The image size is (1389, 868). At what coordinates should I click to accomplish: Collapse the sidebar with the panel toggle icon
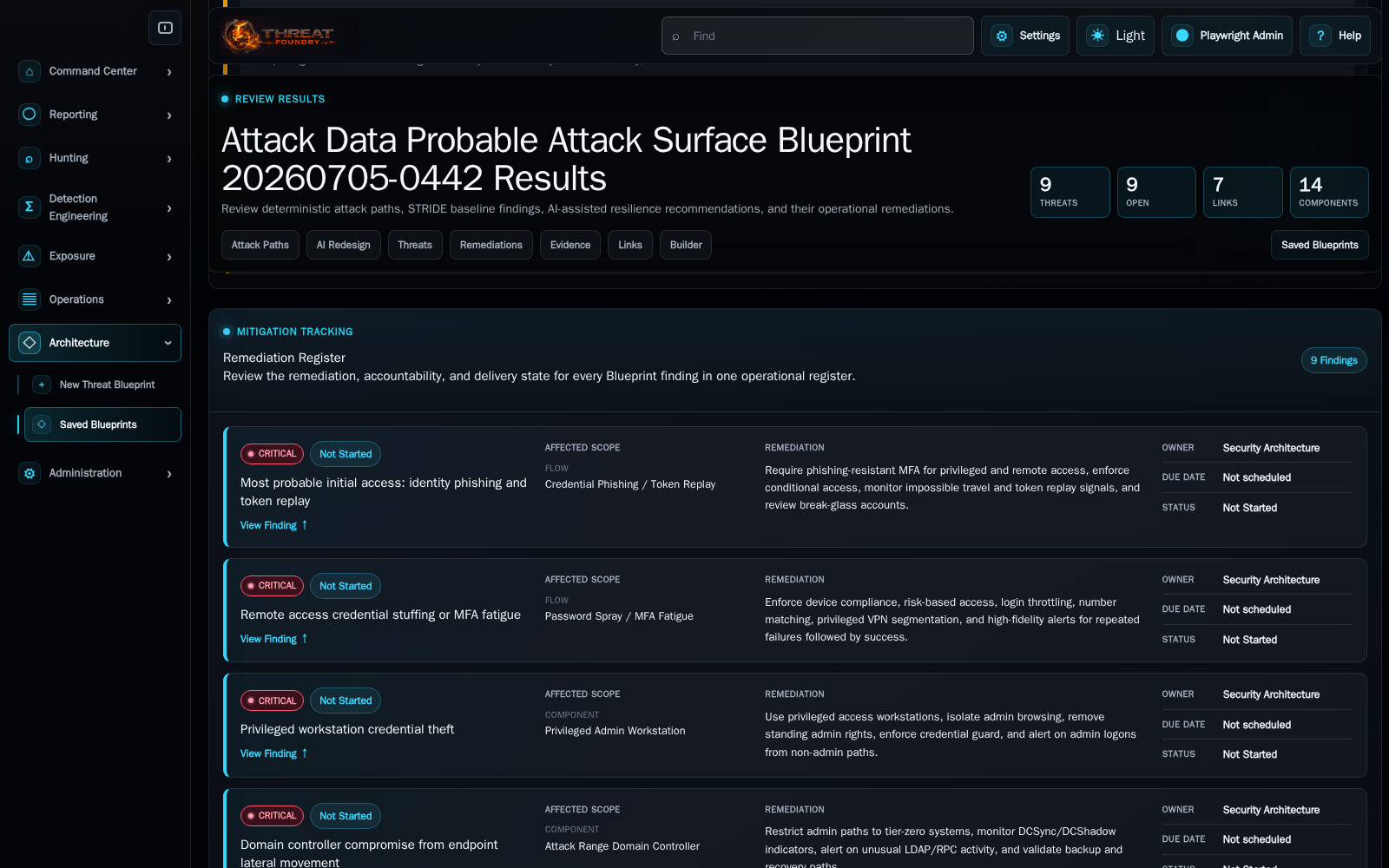[x=165, y=28]
